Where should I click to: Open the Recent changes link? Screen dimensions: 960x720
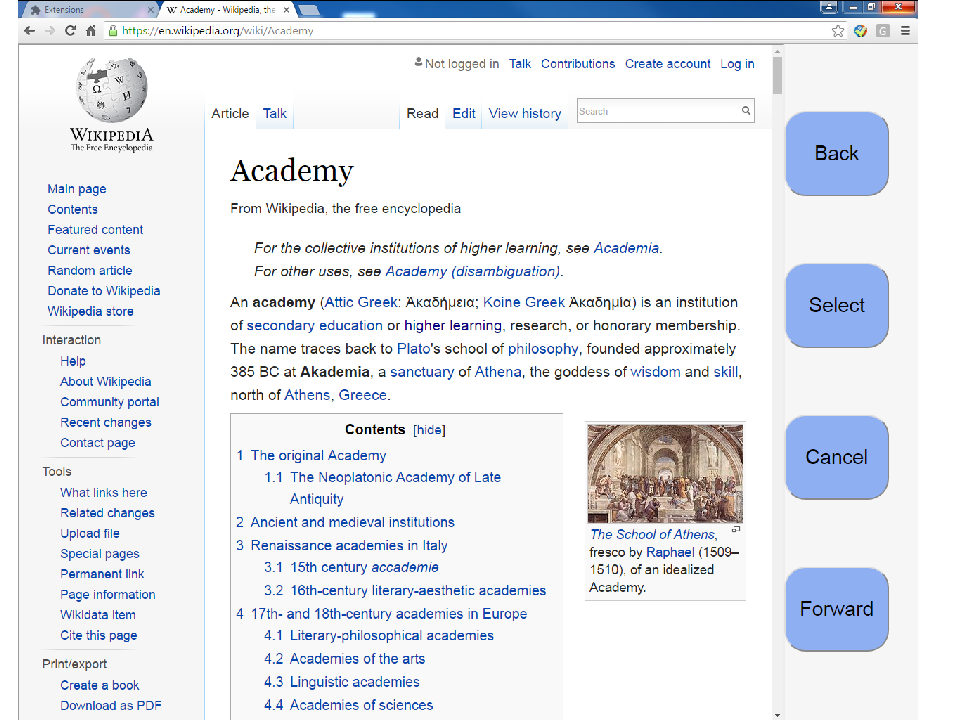coord(106,422)
